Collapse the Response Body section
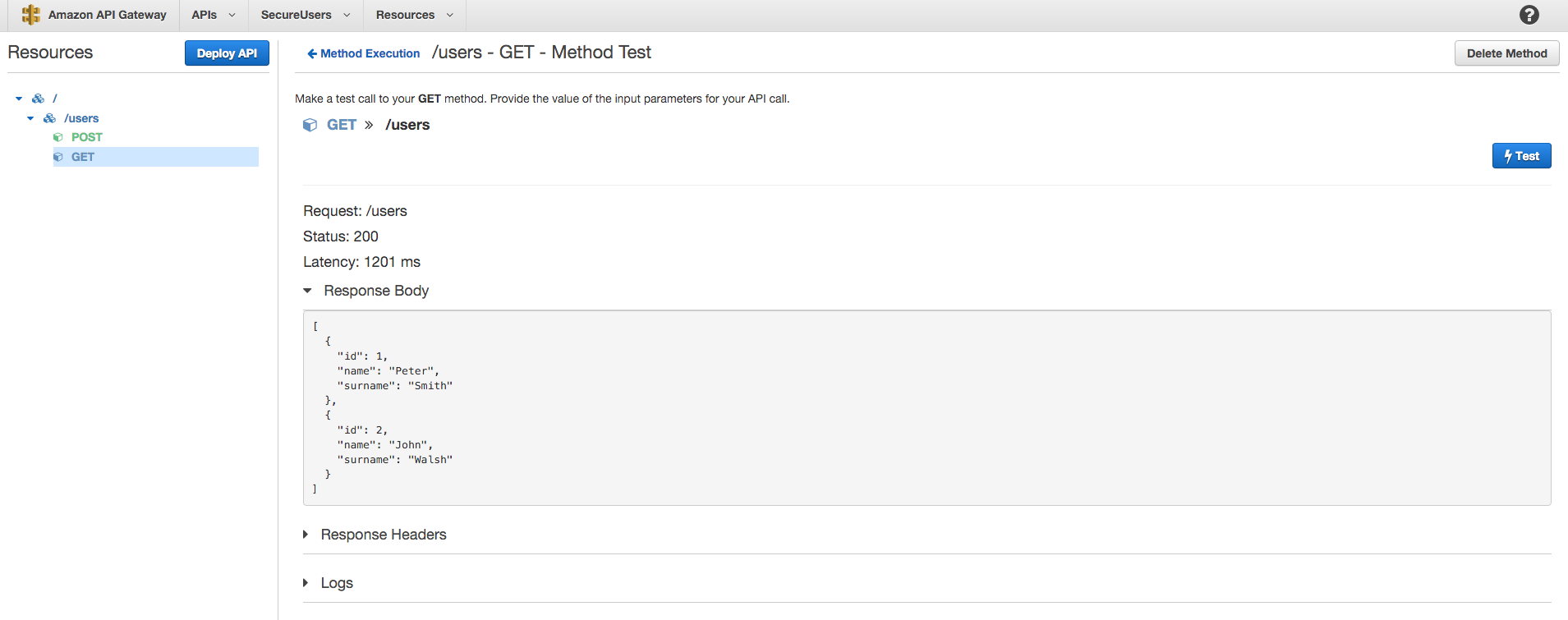The image size is (1568, 620). [x=308, y=291]
